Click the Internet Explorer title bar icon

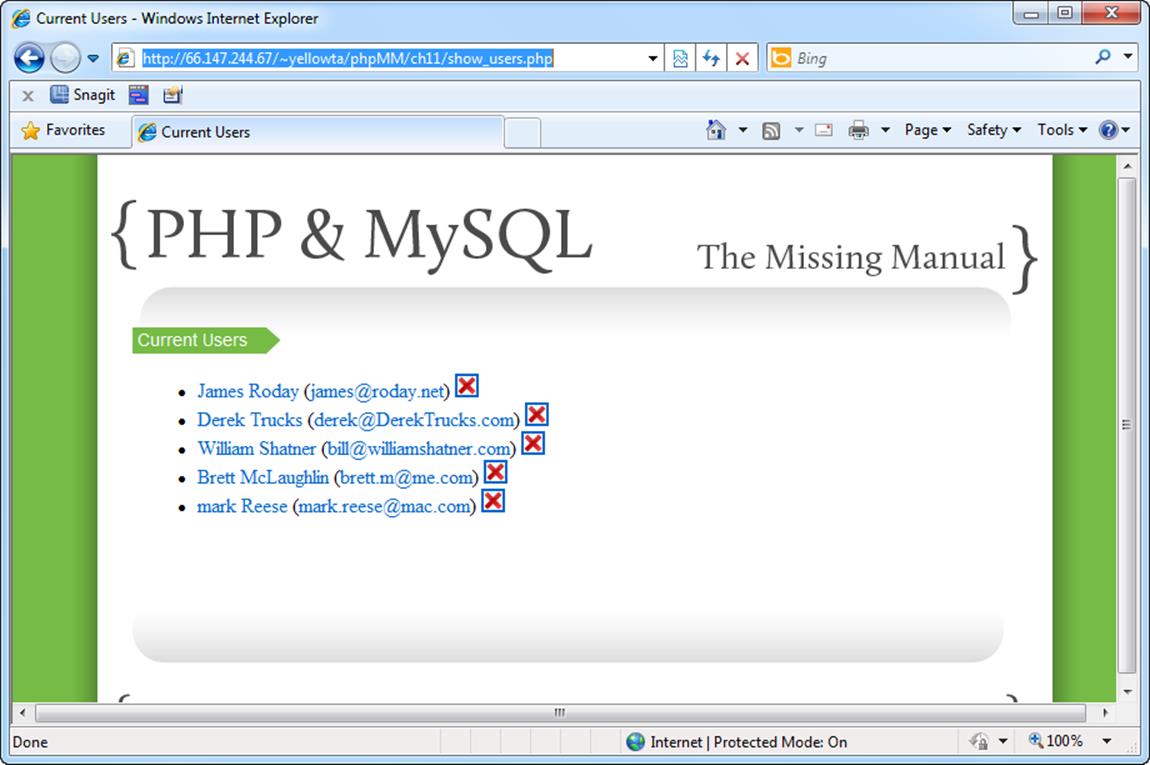[21, 18]
